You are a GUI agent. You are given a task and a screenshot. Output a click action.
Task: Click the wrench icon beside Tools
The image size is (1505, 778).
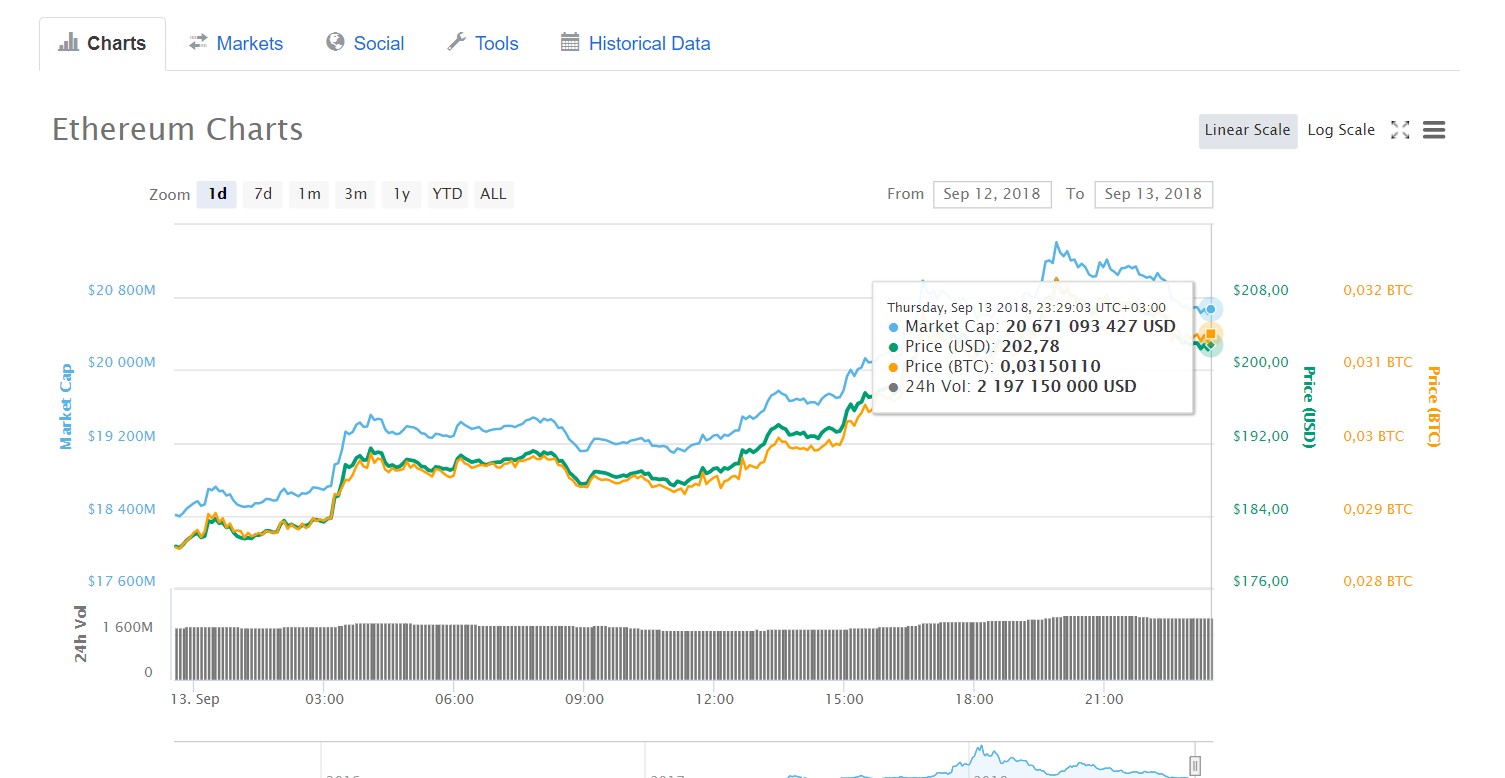pyautogui.click(x=456, y=43)
